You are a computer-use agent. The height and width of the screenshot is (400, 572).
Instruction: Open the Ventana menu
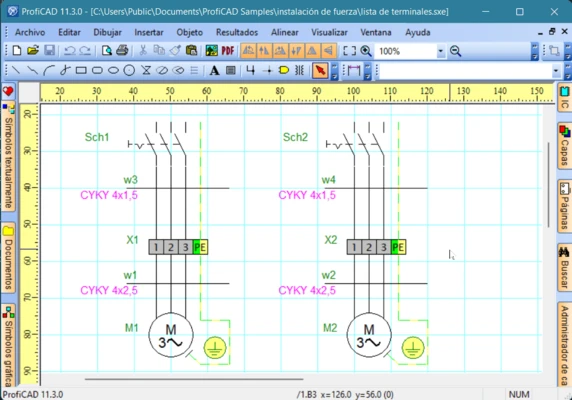click(x=376, y=32)
